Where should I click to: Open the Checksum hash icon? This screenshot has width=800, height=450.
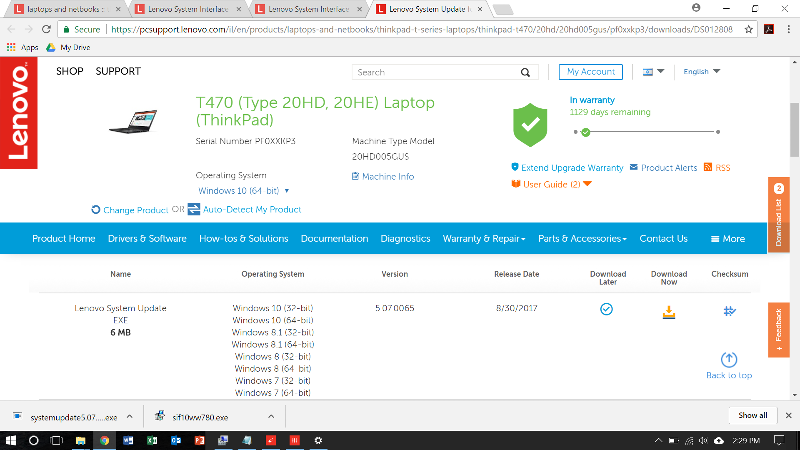pyautogui.click(x=730, y=311)
